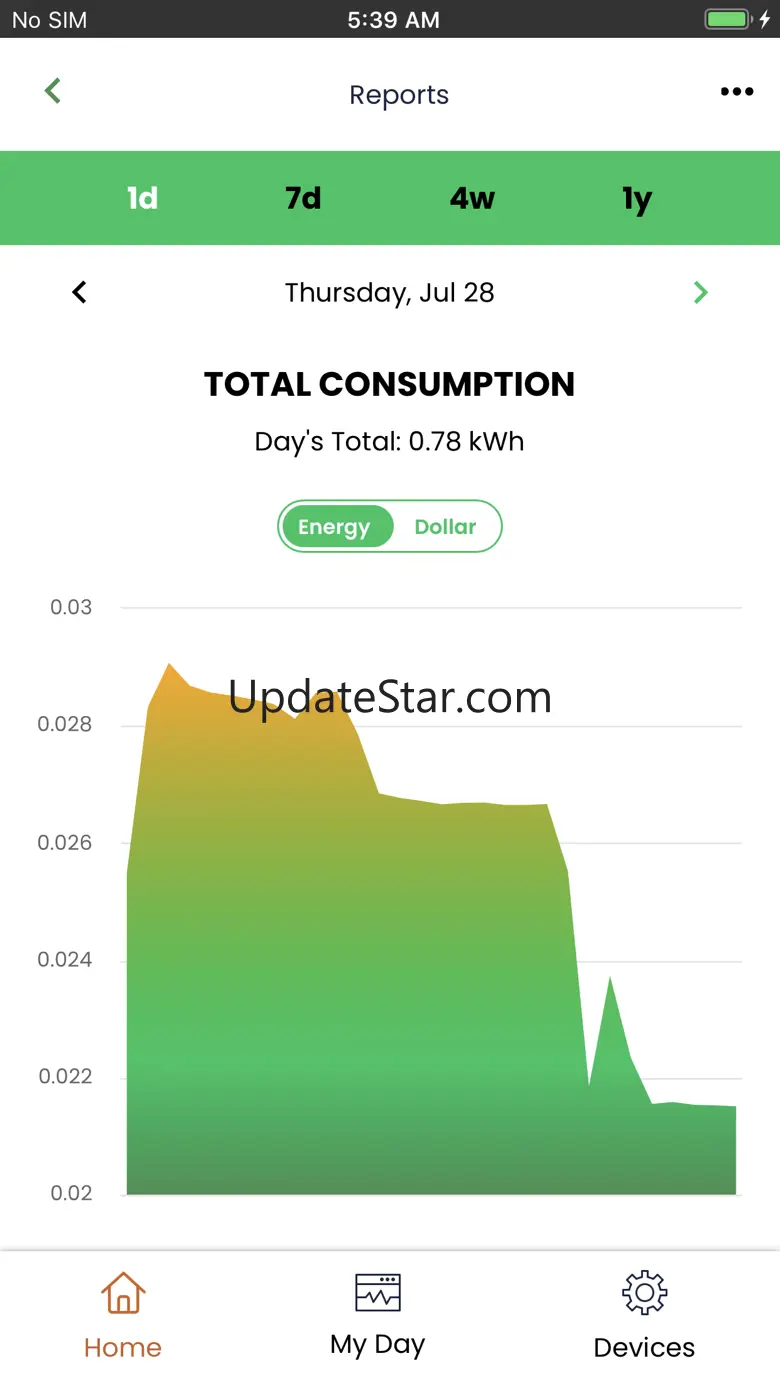Go to previous day with left chevron
Viewport: 780px width, 1387px height.
[x=80, y=292]
